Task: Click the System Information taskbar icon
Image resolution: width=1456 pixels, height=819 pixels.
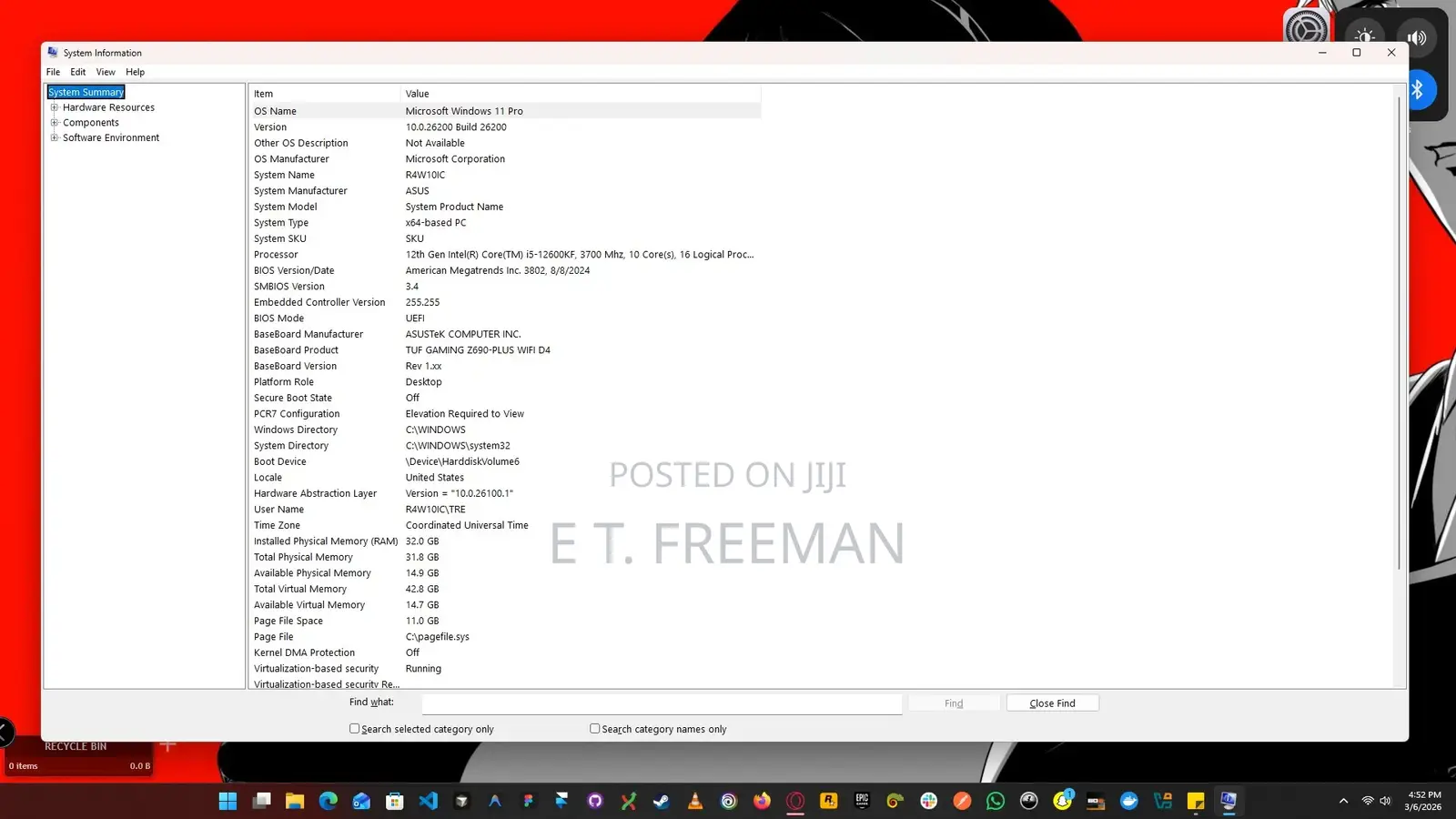Action: [x=1228, y=801]
